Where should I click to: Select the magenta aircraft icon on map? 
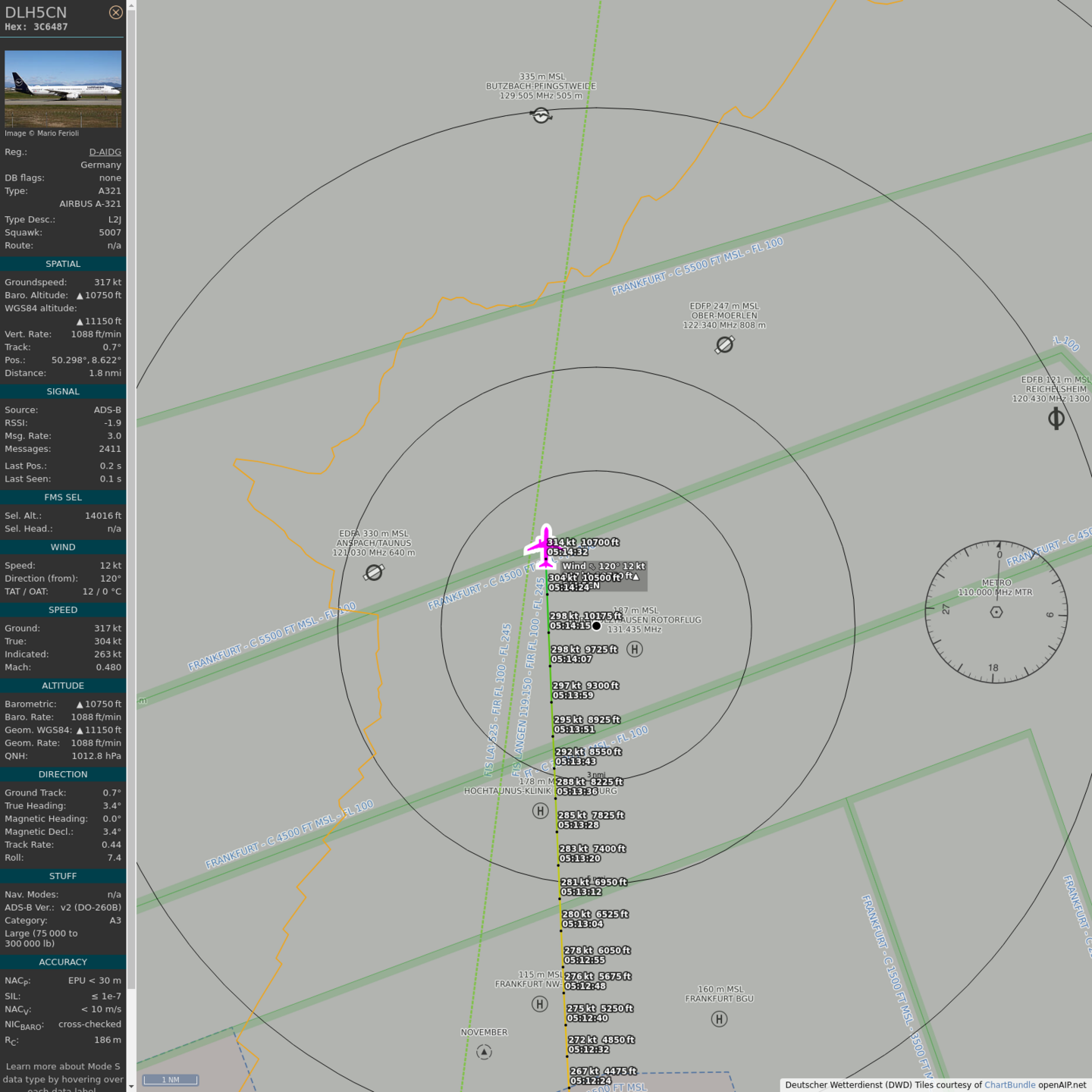[544, 546]
